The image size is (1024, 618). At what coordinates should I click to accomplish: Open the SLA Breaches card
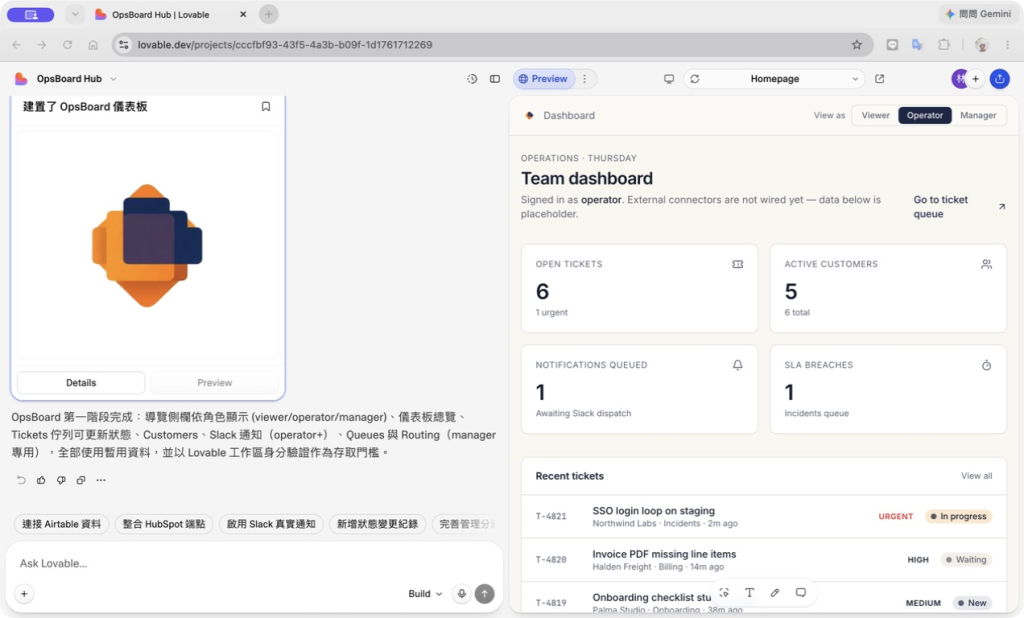(x=888, y=389)
